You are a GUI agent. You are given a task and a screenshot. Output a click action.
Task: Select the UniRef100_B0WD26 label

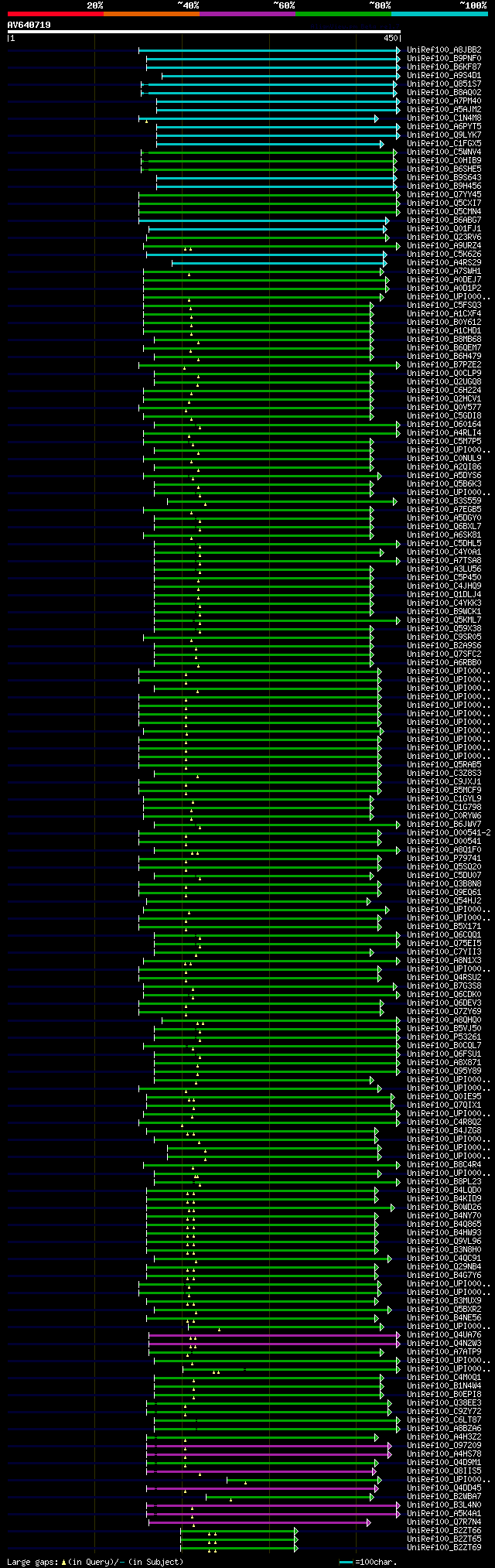pos(444,1207)
